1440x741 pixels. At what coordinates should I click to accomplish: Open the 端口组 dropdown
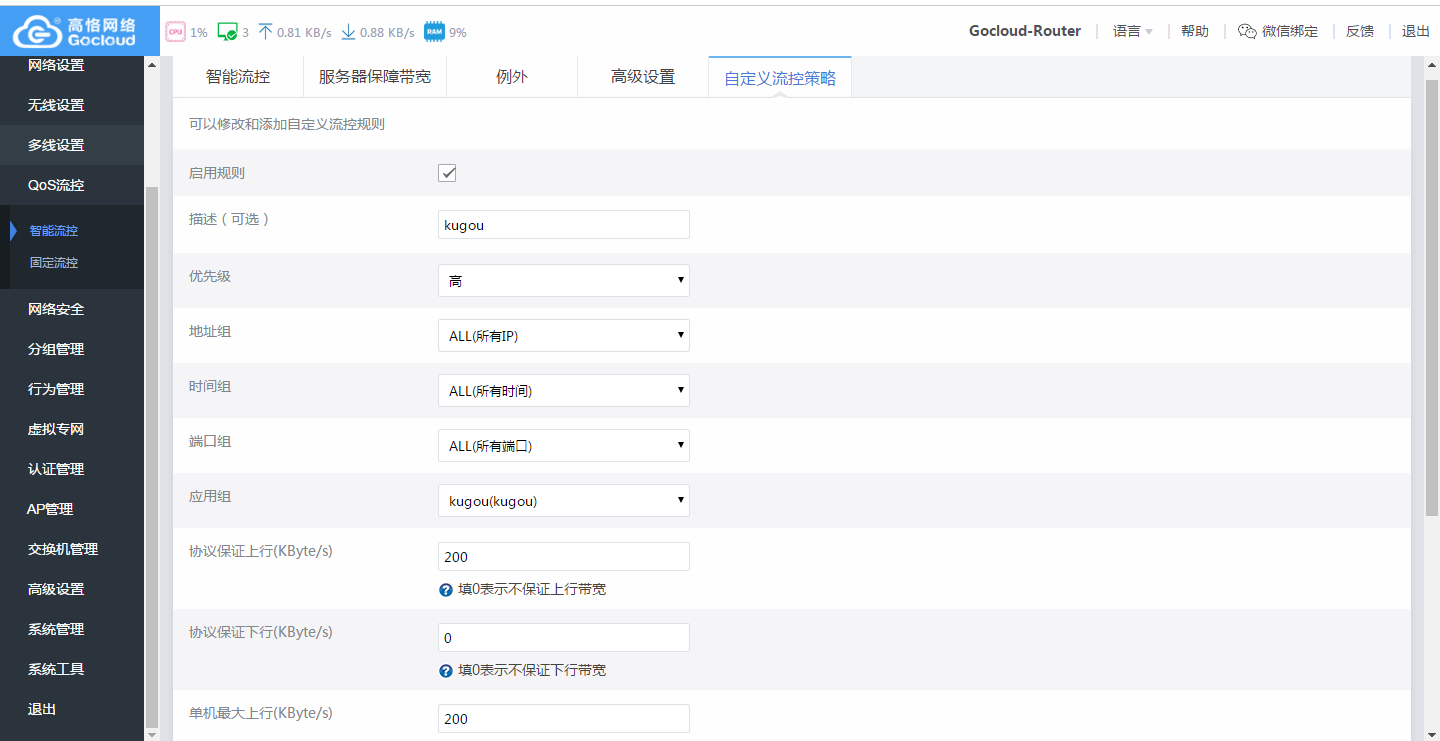[x=564, y=446]
